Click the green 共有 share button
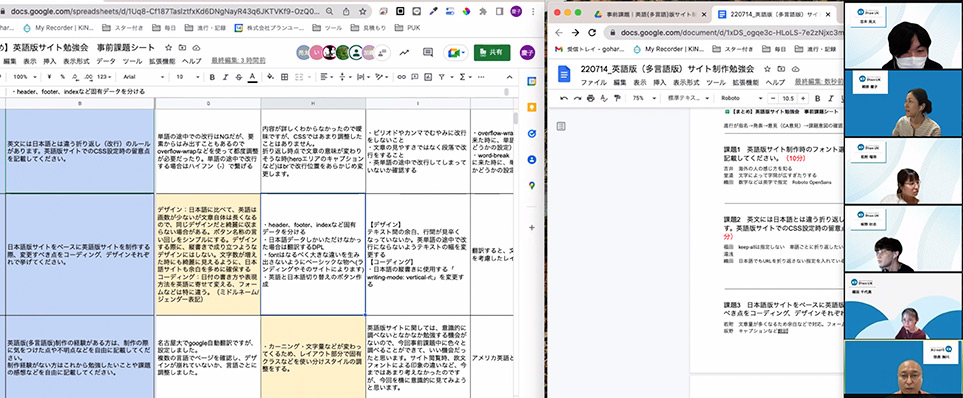This screenshot has width=963, height=398. click(x=492, y=53)
